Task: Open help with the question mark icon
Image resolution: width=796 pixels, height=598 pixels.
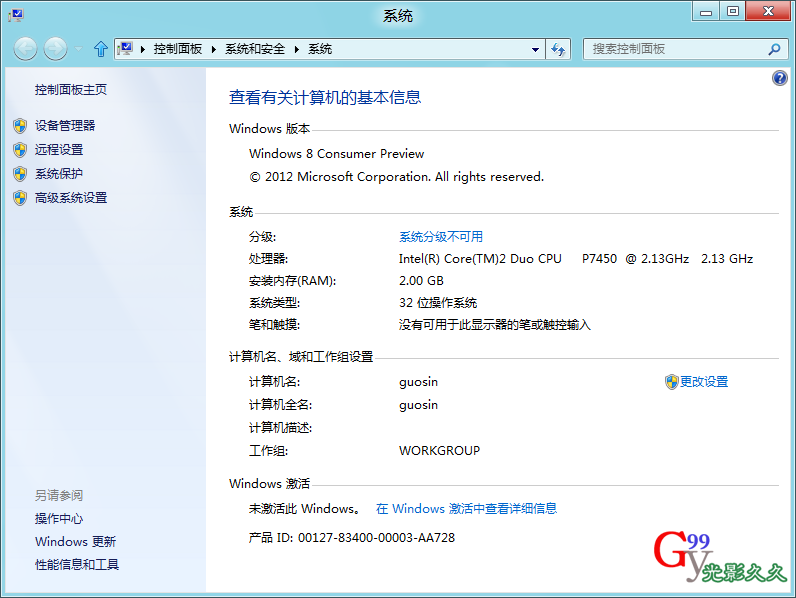Action: coord(780,78)
